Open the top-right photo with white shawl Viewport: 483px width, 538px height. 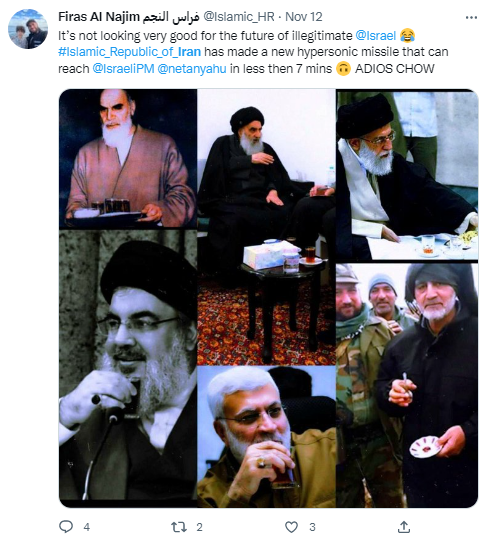coord(407,175)
